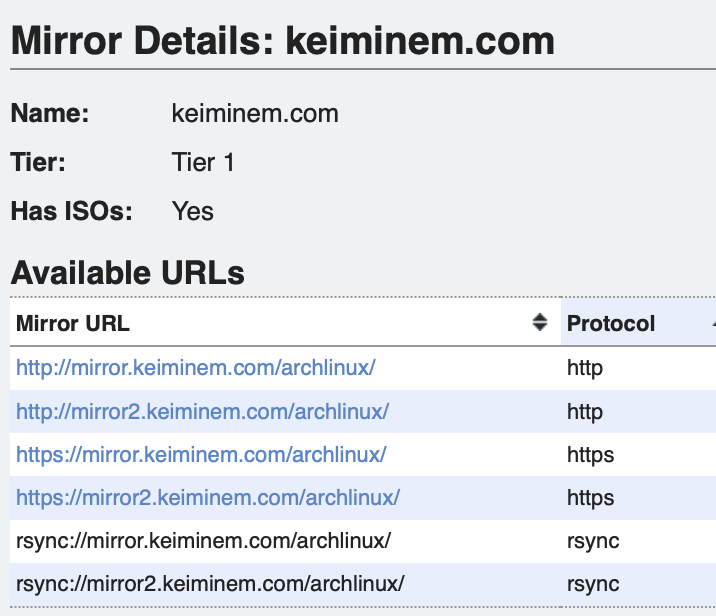
Task: Click https protocol cell of mirror.keiminem.com row
Action: 590,455
